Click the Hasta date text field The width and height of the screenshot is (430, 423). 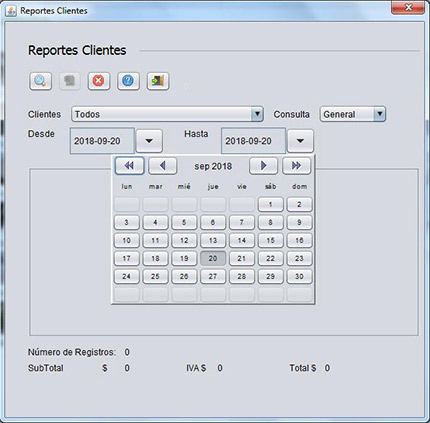tap(253, 141)
